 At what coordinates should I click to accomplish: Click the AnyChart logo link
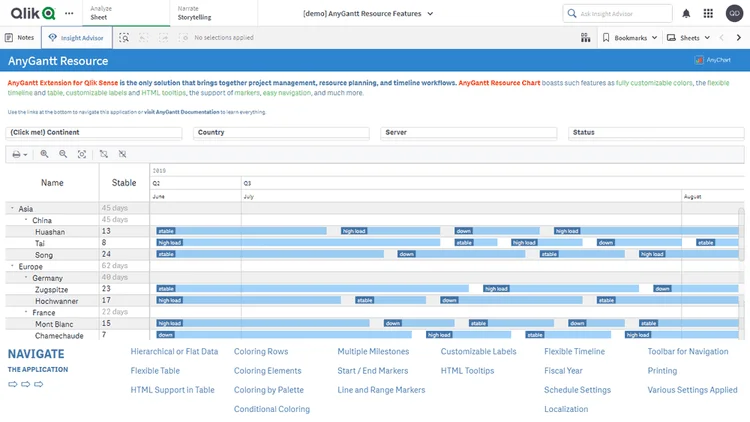pyautogui.click(x=713, y=60)
